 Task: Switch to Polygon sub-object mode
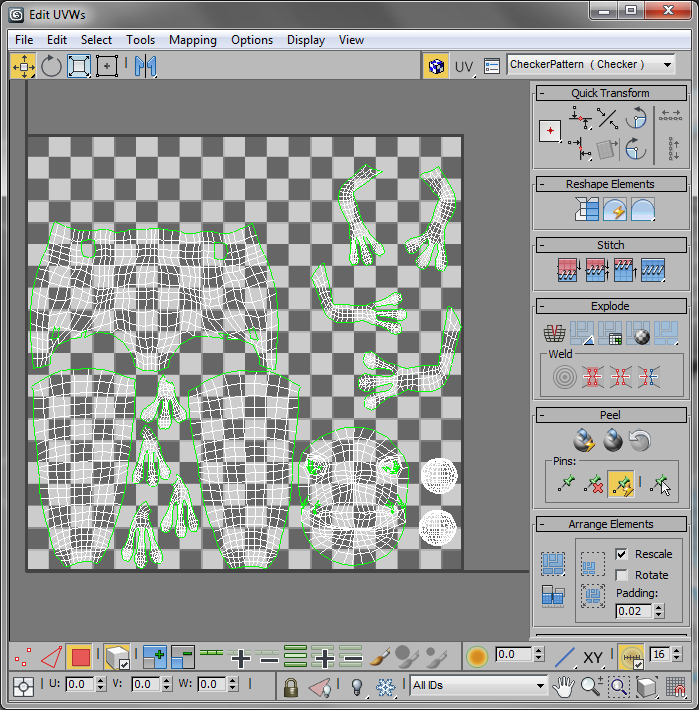(80, 657)
